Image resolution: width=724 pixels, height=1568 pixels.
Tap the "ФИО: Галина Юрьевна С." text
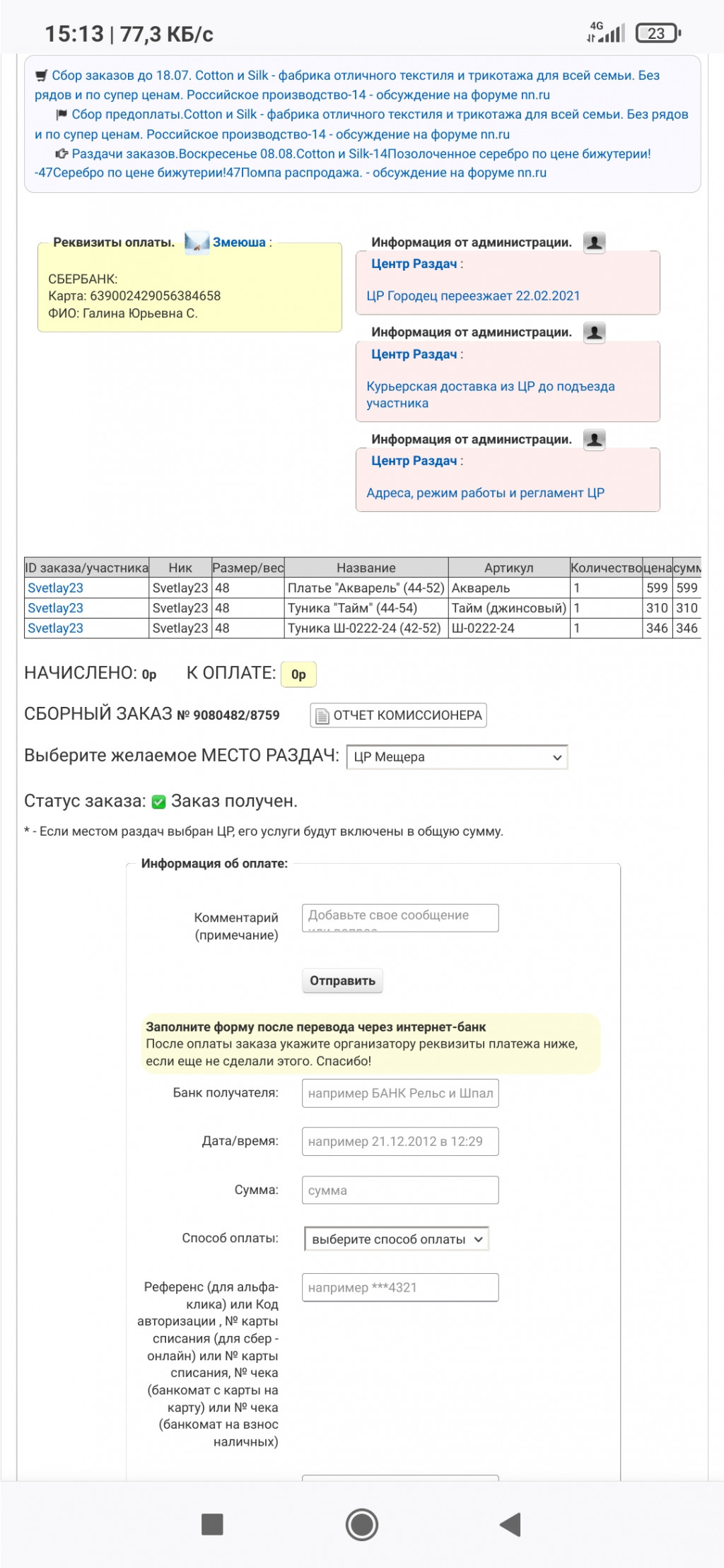123,313
